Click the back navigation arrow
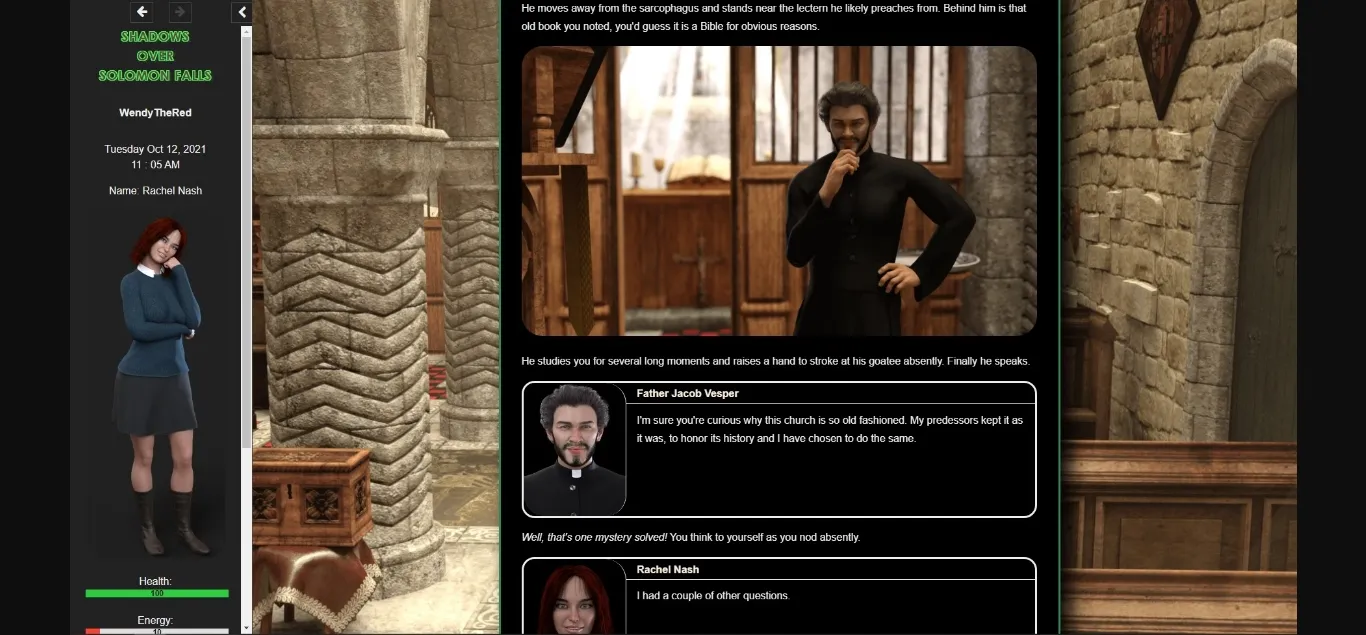 coord(141,12)
